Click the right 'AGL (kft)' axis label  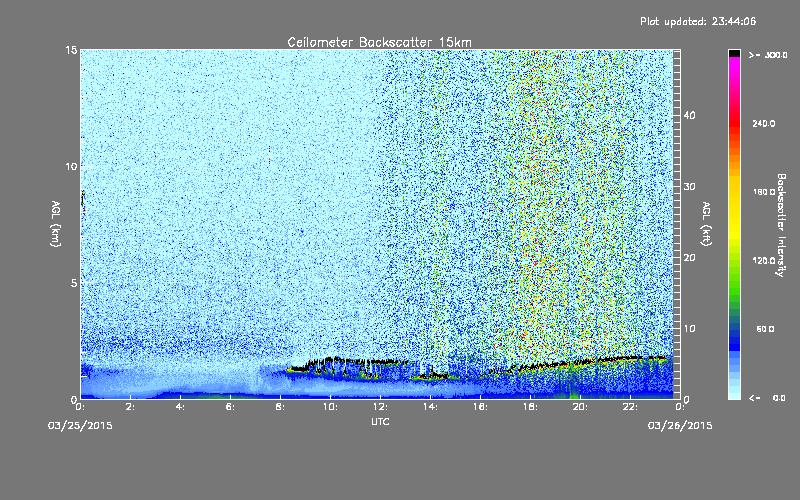click(707, 224)
